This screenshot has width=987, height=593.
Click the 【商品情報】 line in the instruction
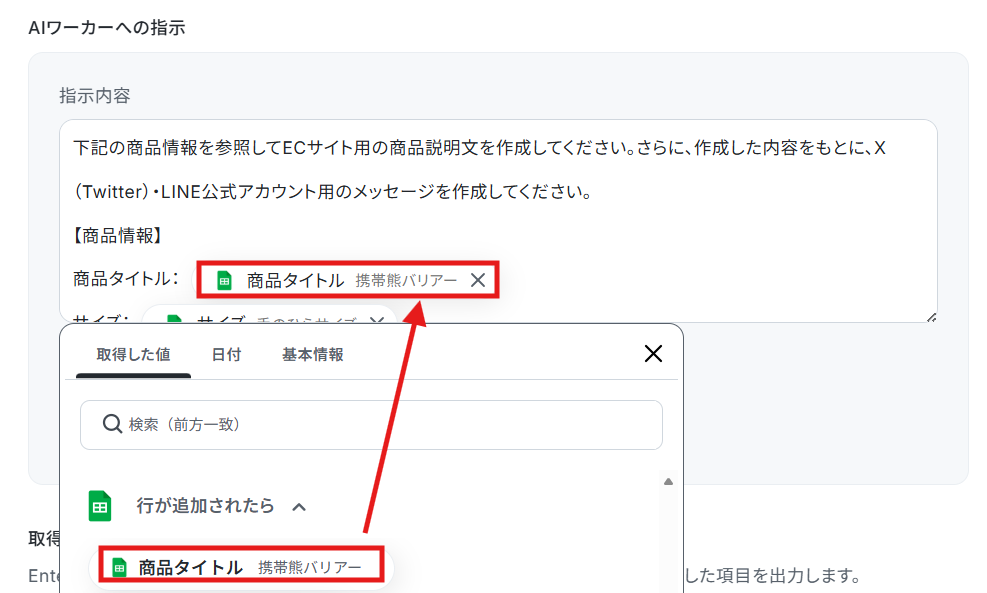118,236
